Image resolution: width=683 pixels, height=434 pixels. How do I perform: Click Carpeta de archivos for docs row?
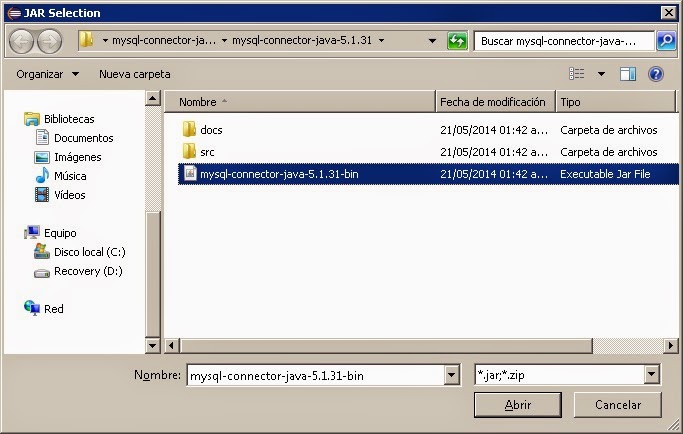click(x=609, y=130)
